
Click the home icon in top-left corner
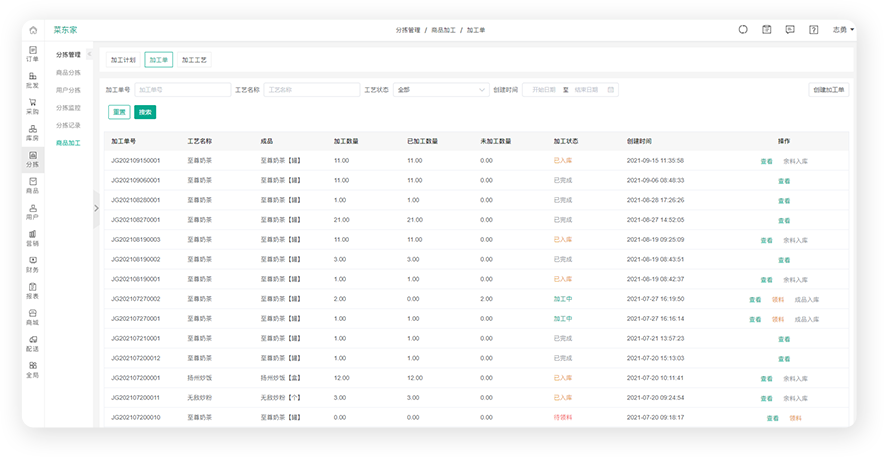(33, 30)
